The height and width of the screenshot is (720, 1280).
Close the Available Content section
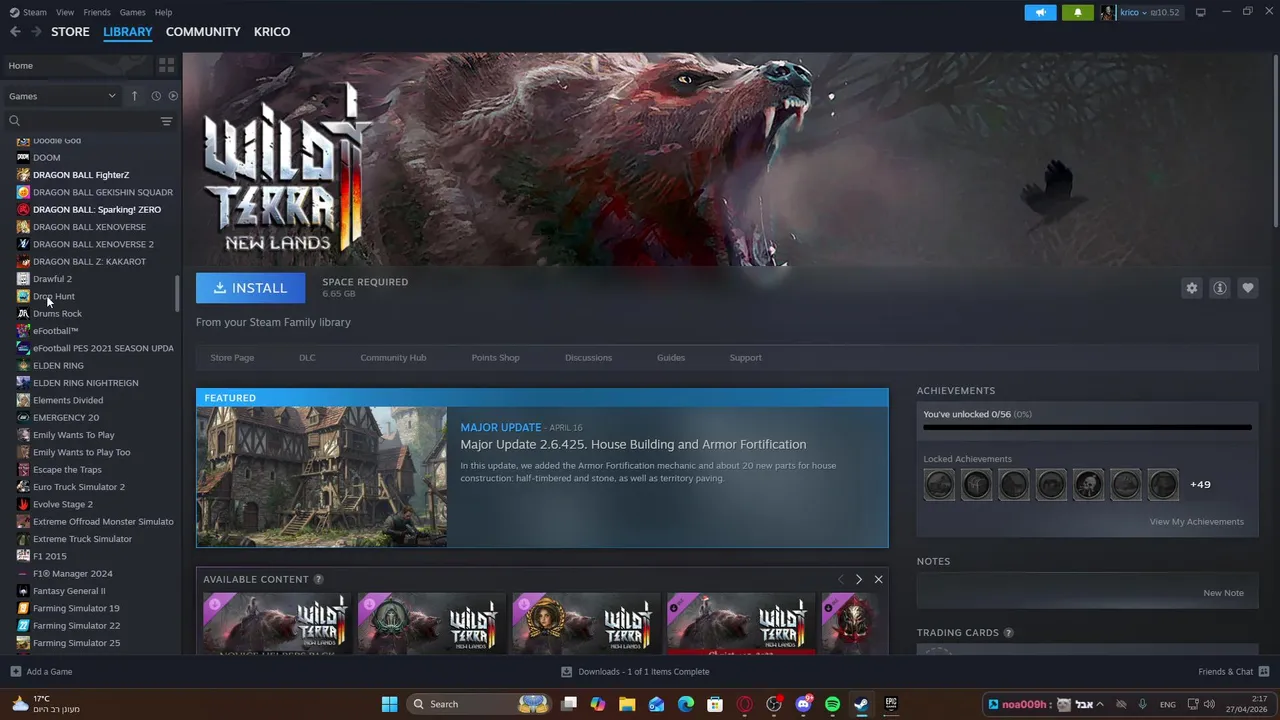878,579
